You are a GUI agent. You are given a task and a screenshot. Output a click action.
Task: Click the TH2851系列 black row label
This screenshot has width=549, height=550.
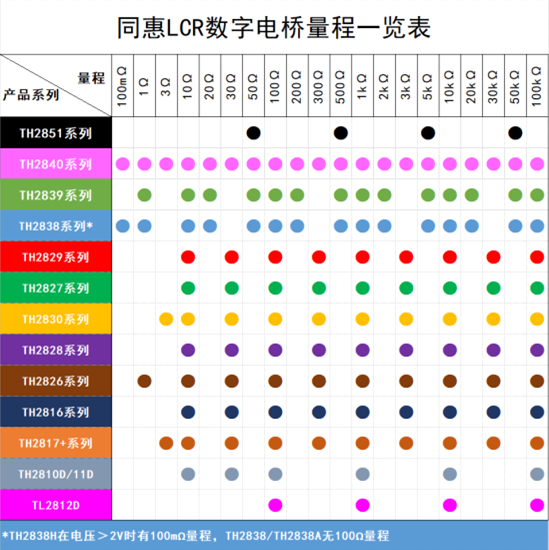coord(56,133)
